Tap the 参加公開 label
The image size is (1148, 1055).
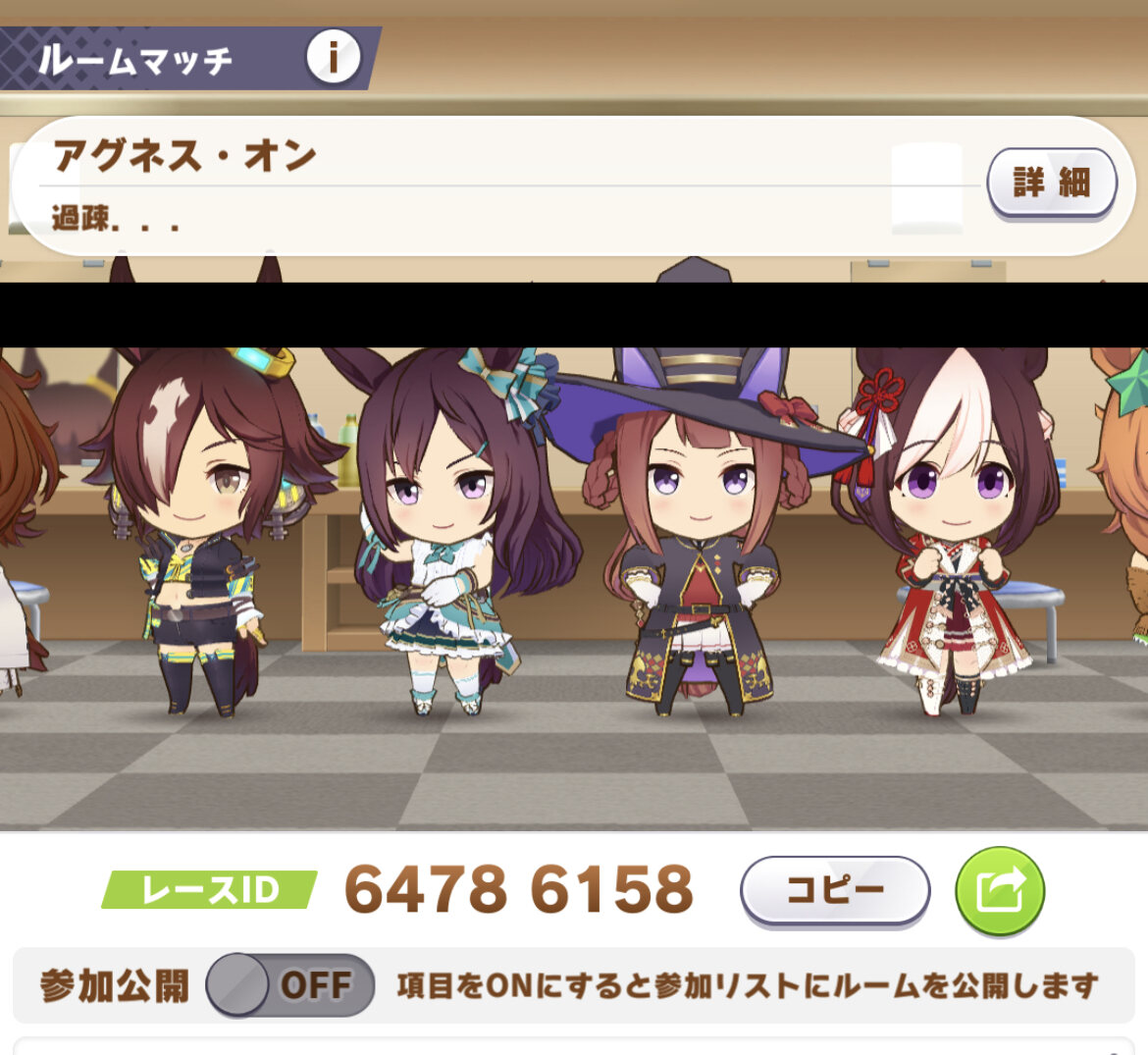click(x=115, y=985)
